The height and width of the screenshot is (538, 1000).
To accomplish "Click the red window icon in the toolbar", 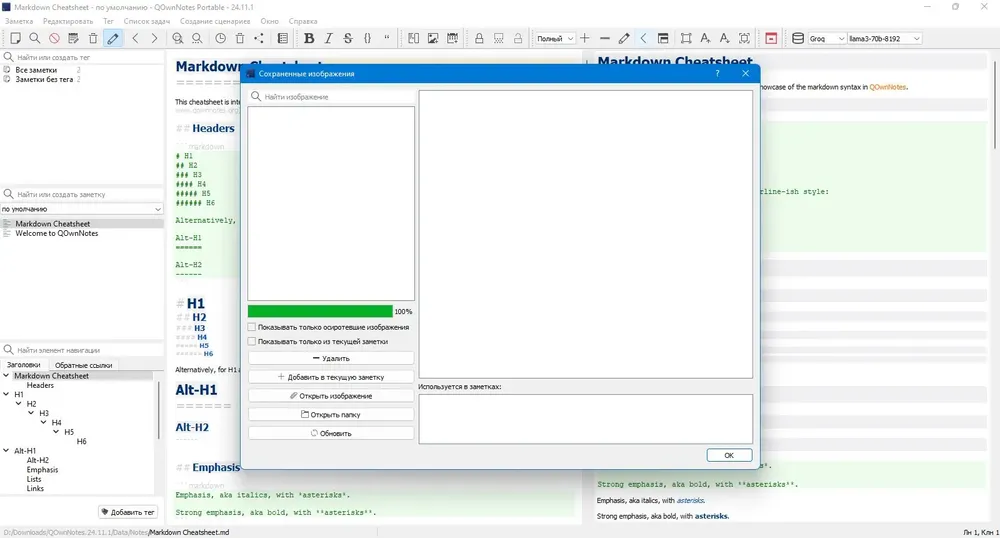I will [x=771, y=38].
